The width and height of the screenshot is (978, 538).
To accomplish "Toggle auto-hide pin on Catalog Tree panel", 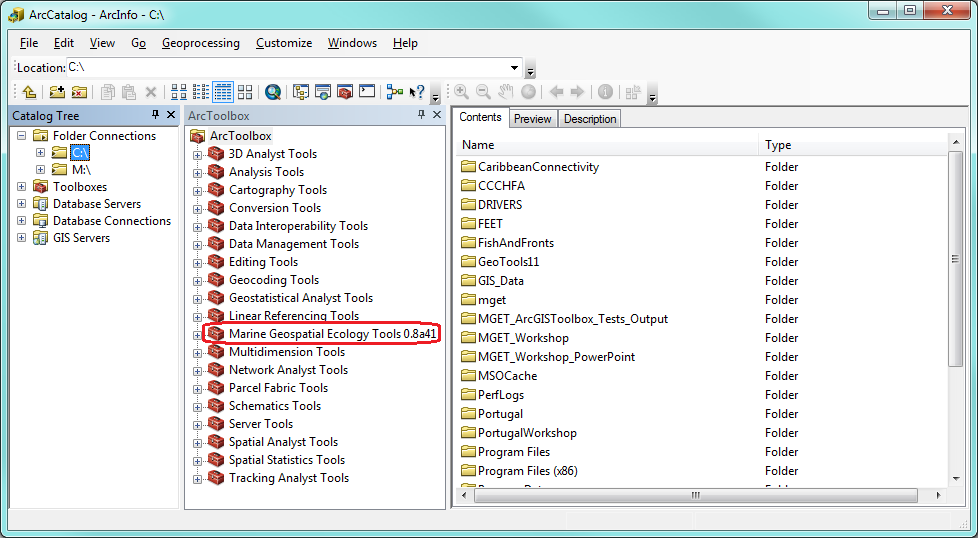I will pos(155,115).
